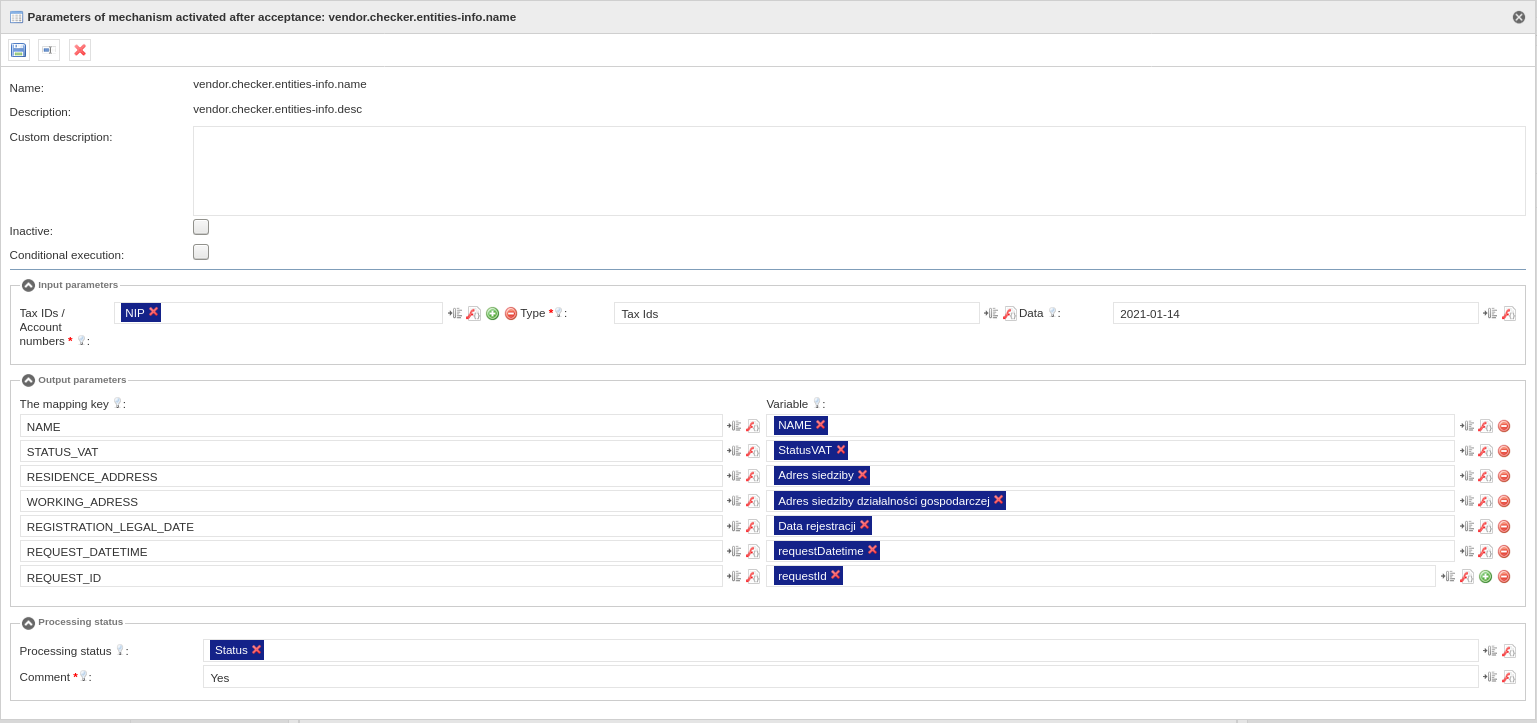This screenshot has width=1537, height=723.
Task: Collapse the Processing status section
Action: (28, 623)
